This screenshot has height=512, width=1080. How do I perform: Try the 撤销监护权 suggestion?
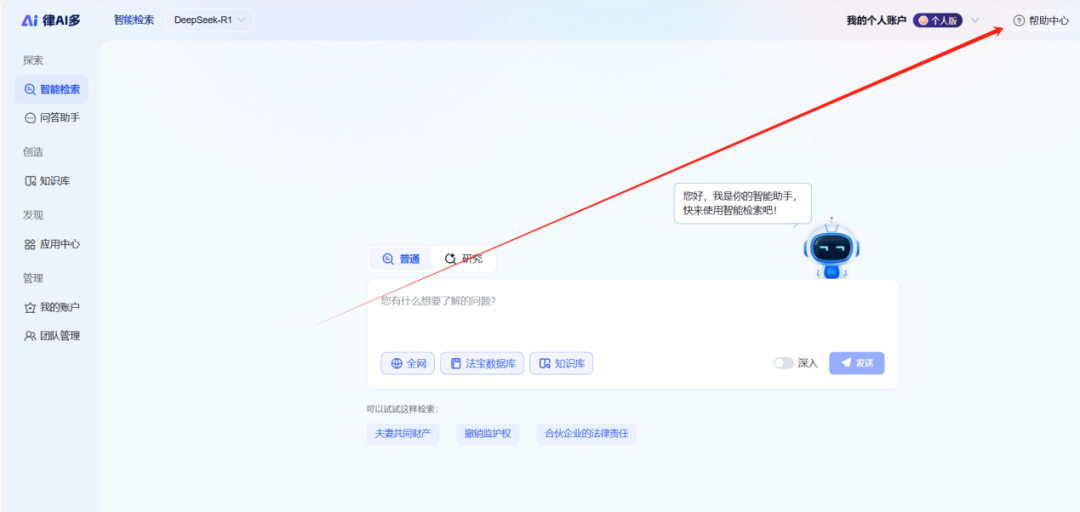tap(488, 434)
